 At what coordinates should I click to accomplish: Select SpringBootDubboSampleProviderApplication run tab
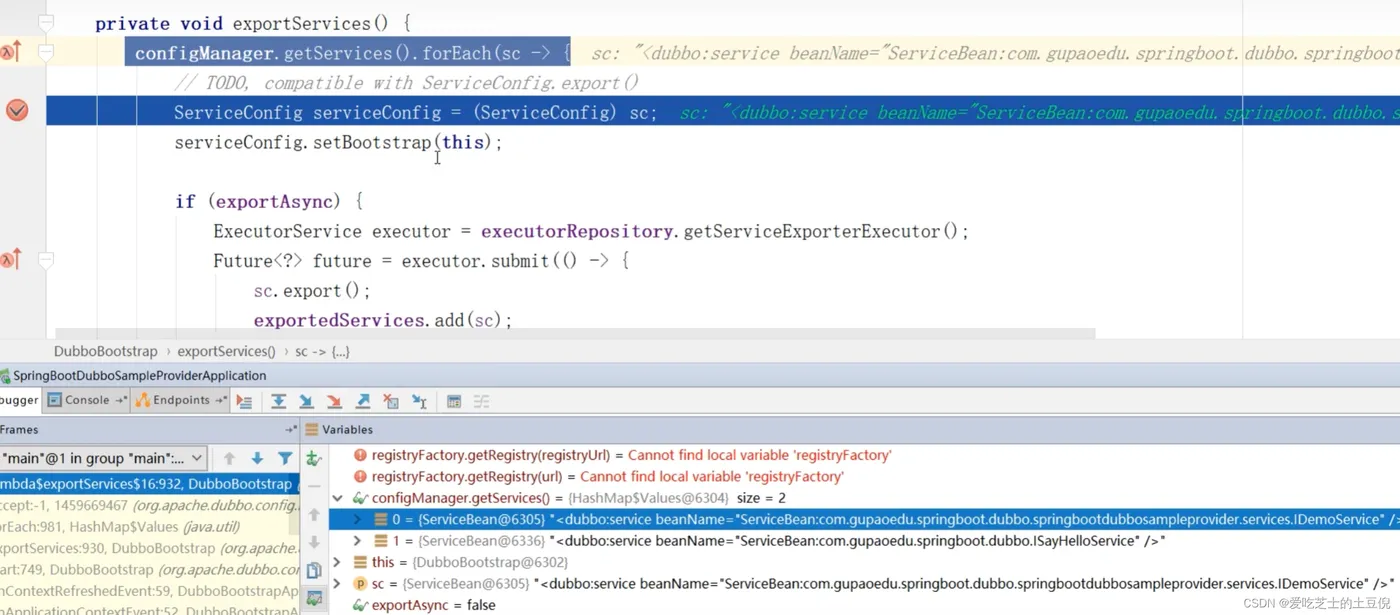click(x=133, y=376)
